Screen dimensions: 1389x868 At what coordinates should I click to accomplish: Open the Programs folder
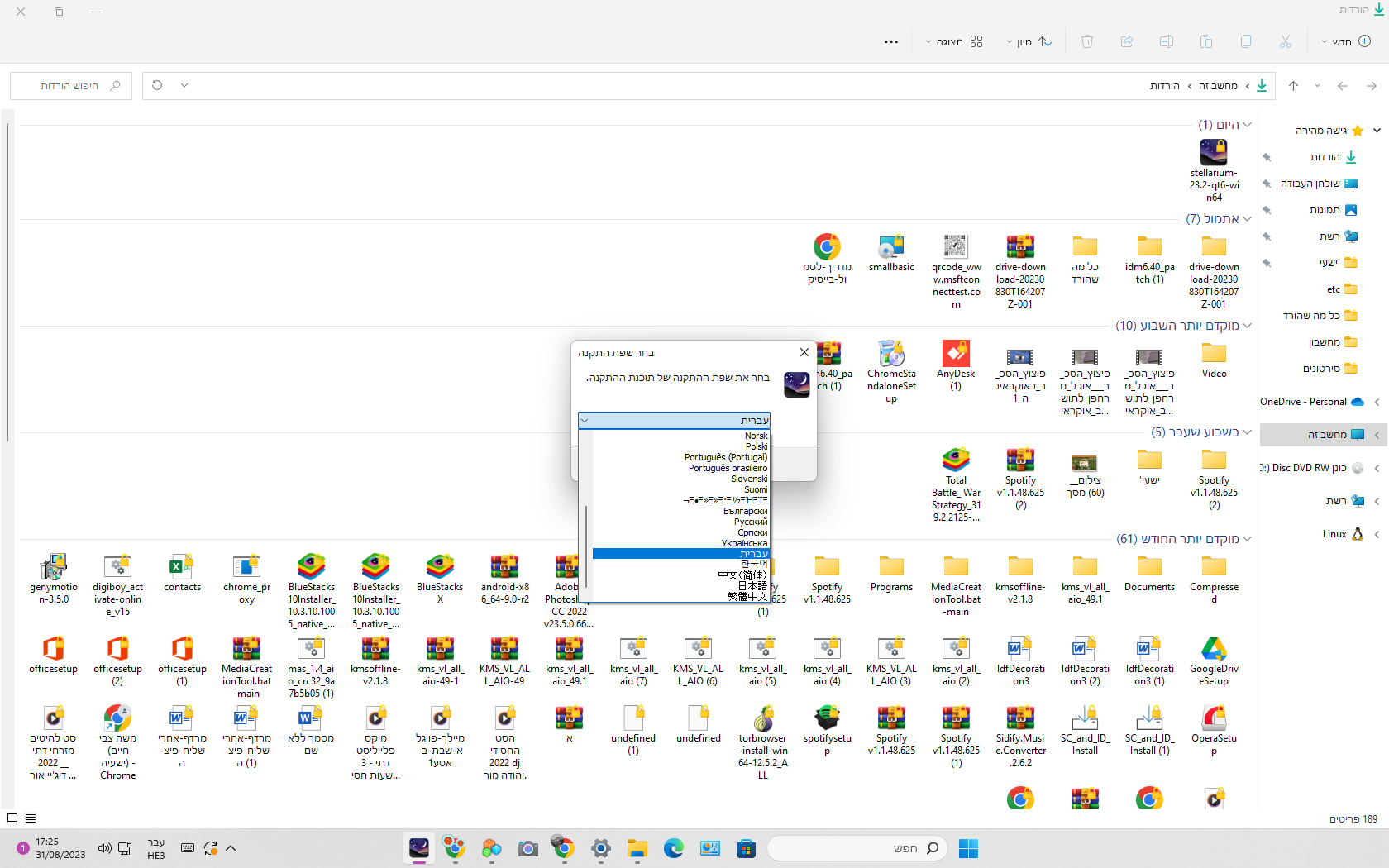point(891,573)
